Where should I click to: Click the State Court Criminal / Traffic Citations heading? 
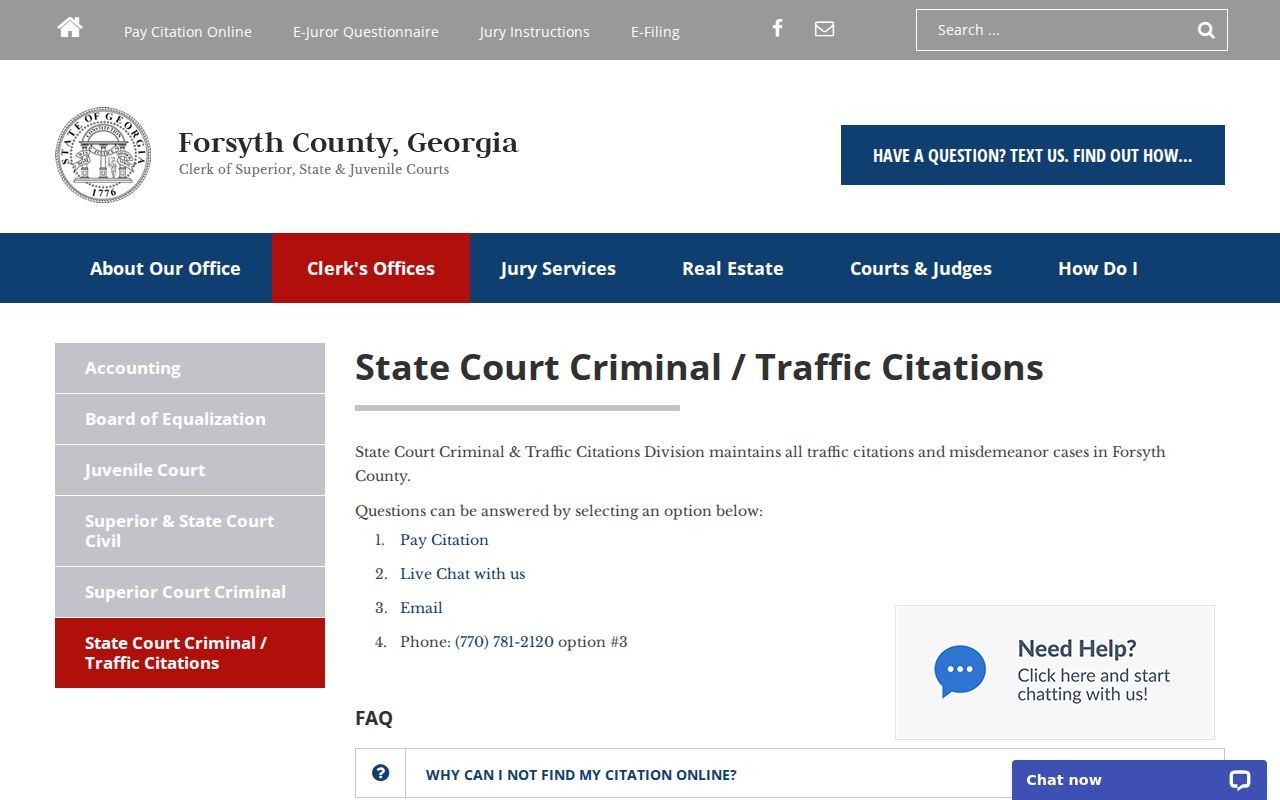tap(699, 367)
